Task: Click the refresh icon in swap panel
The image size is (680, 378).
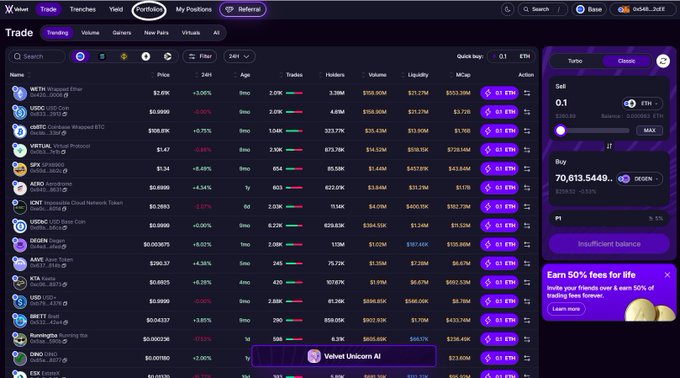Action: pyautogui.click(x=663, y=61)
